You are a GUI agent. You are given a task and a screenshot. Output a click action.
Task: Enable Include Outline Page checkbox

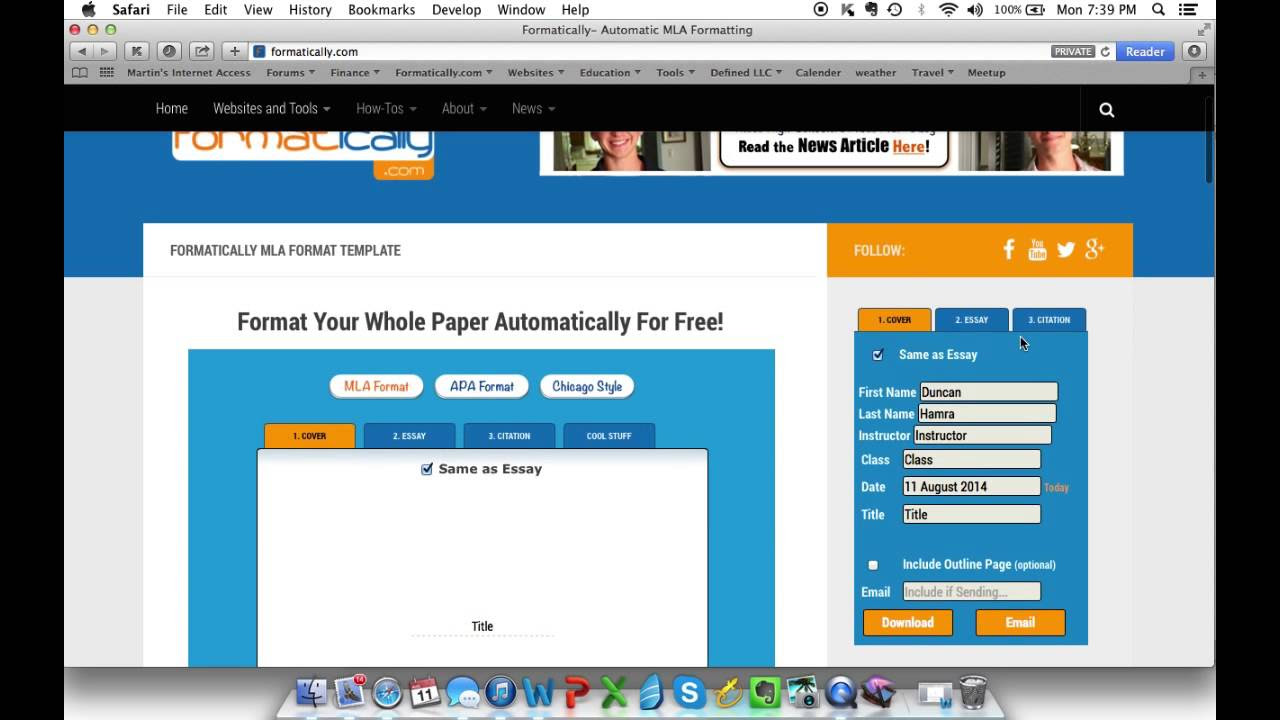(873, 565)
